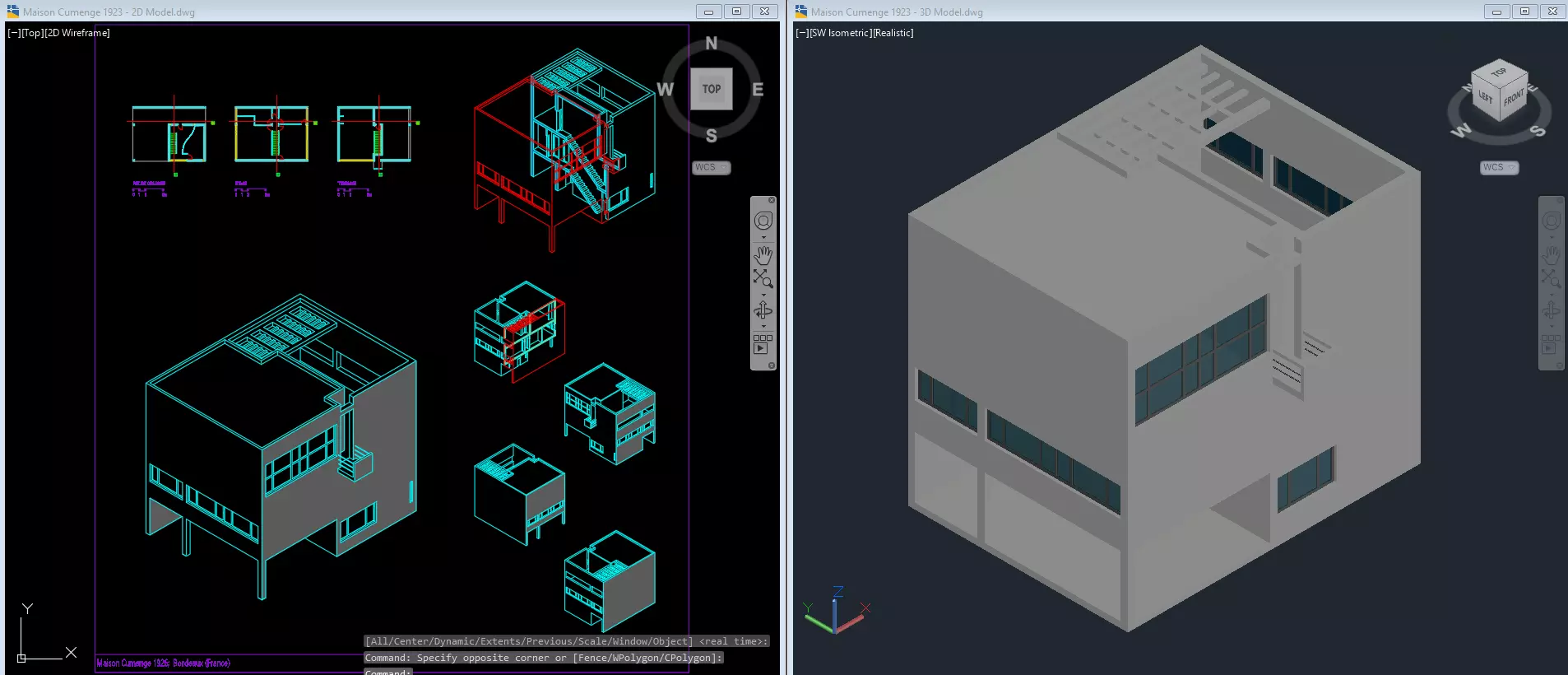Choose the Orbit tool in 3D Model window
The width and height of the screenshot is (1568, 675).
point(1552,310)
